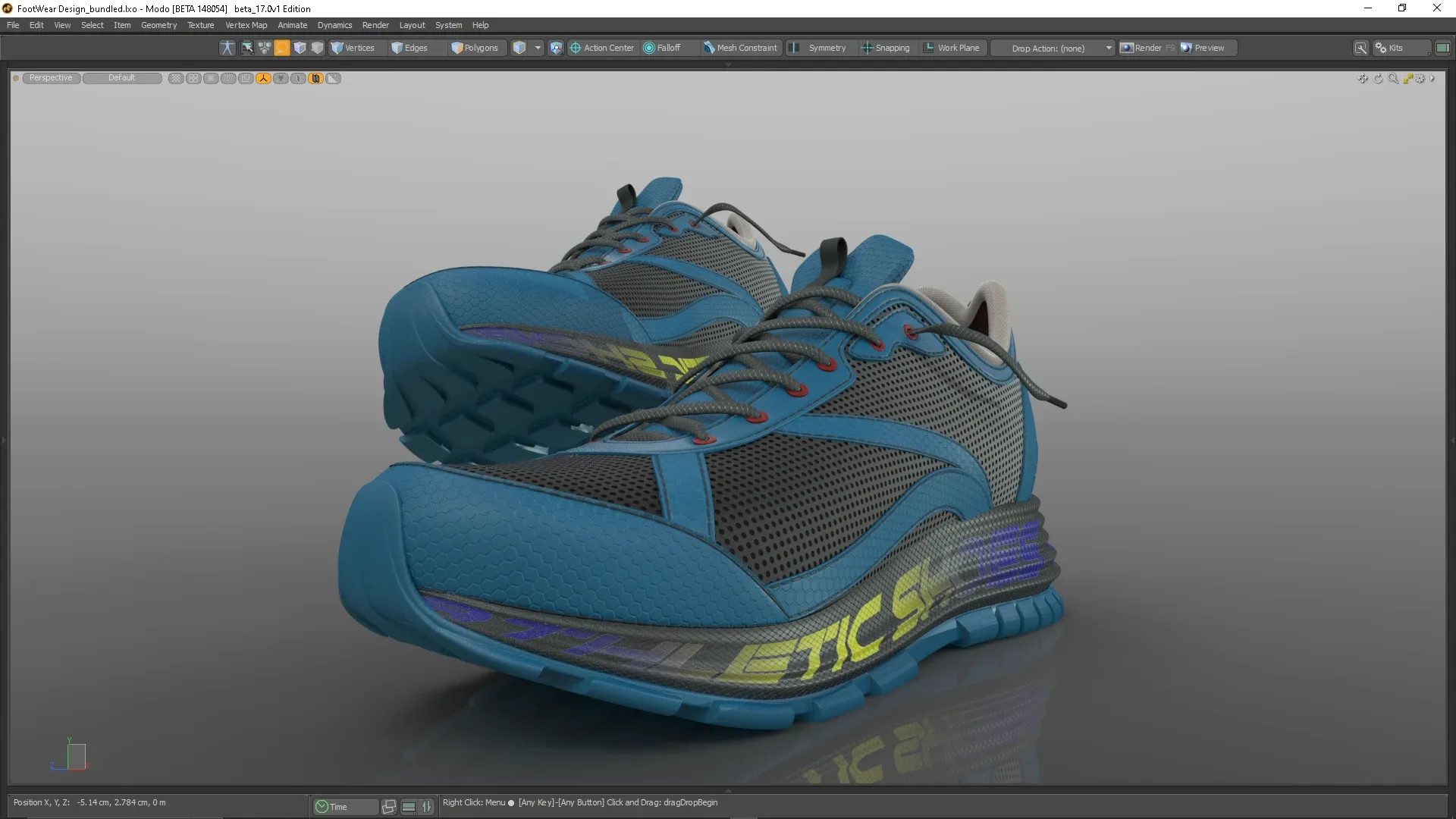Click the gray cube icon before Vertices

(317, 48)
